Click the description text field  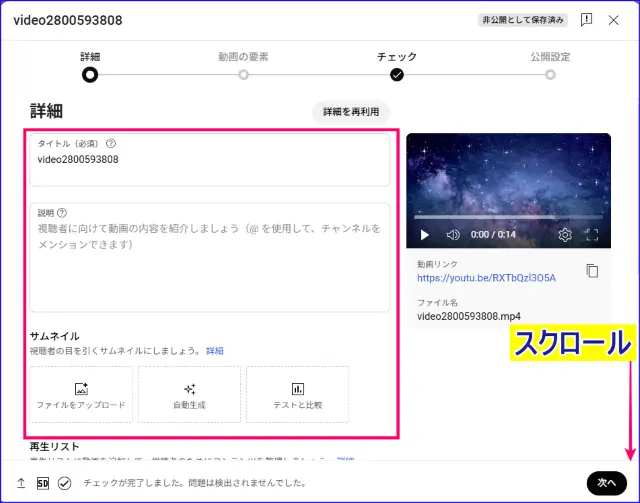tap(209, 265)
